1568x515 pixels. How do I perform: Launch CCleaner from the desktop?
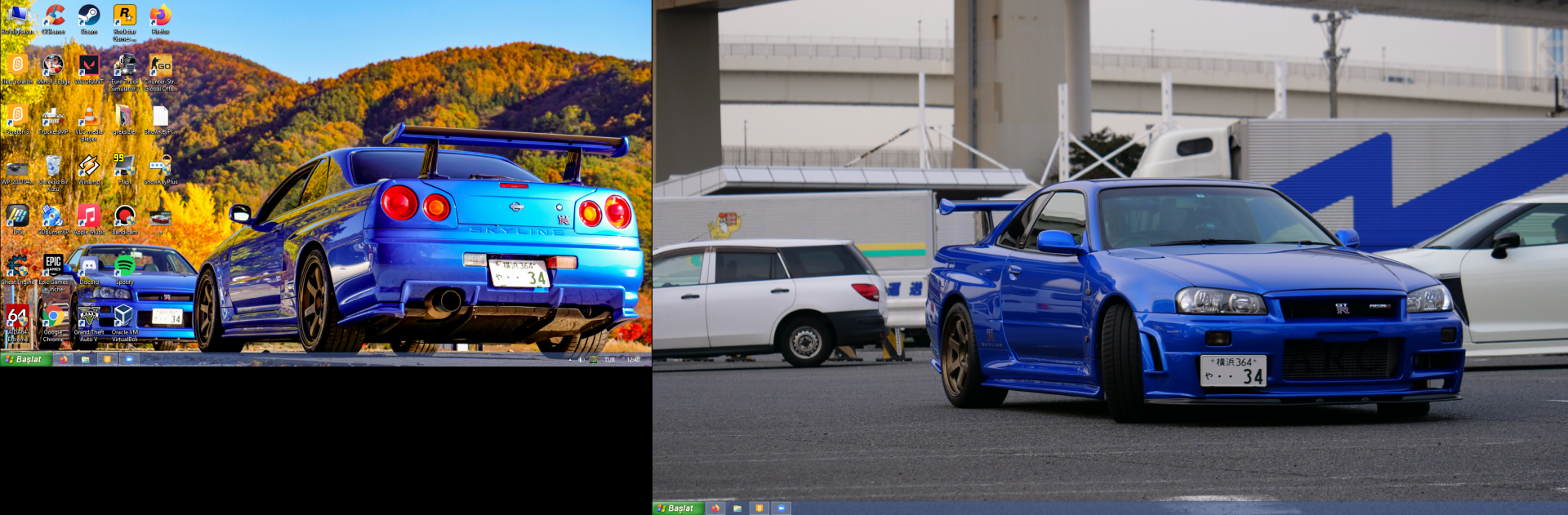(x=53, y=20)
